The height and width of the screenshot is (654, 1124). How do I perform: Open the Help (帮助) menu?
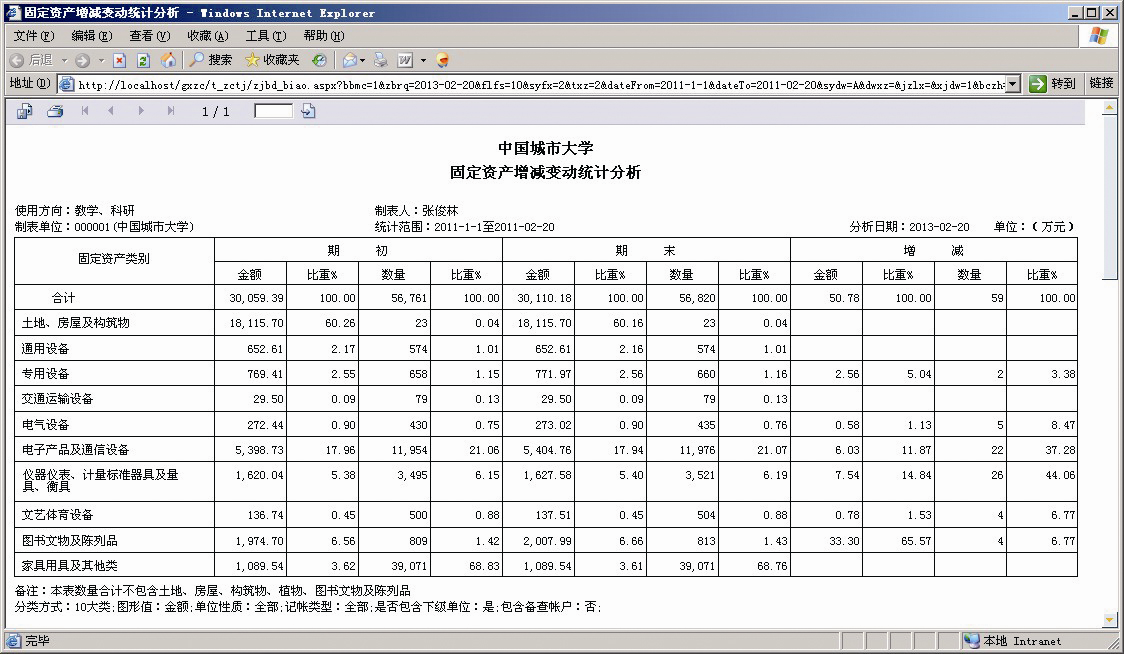point(323,36)
